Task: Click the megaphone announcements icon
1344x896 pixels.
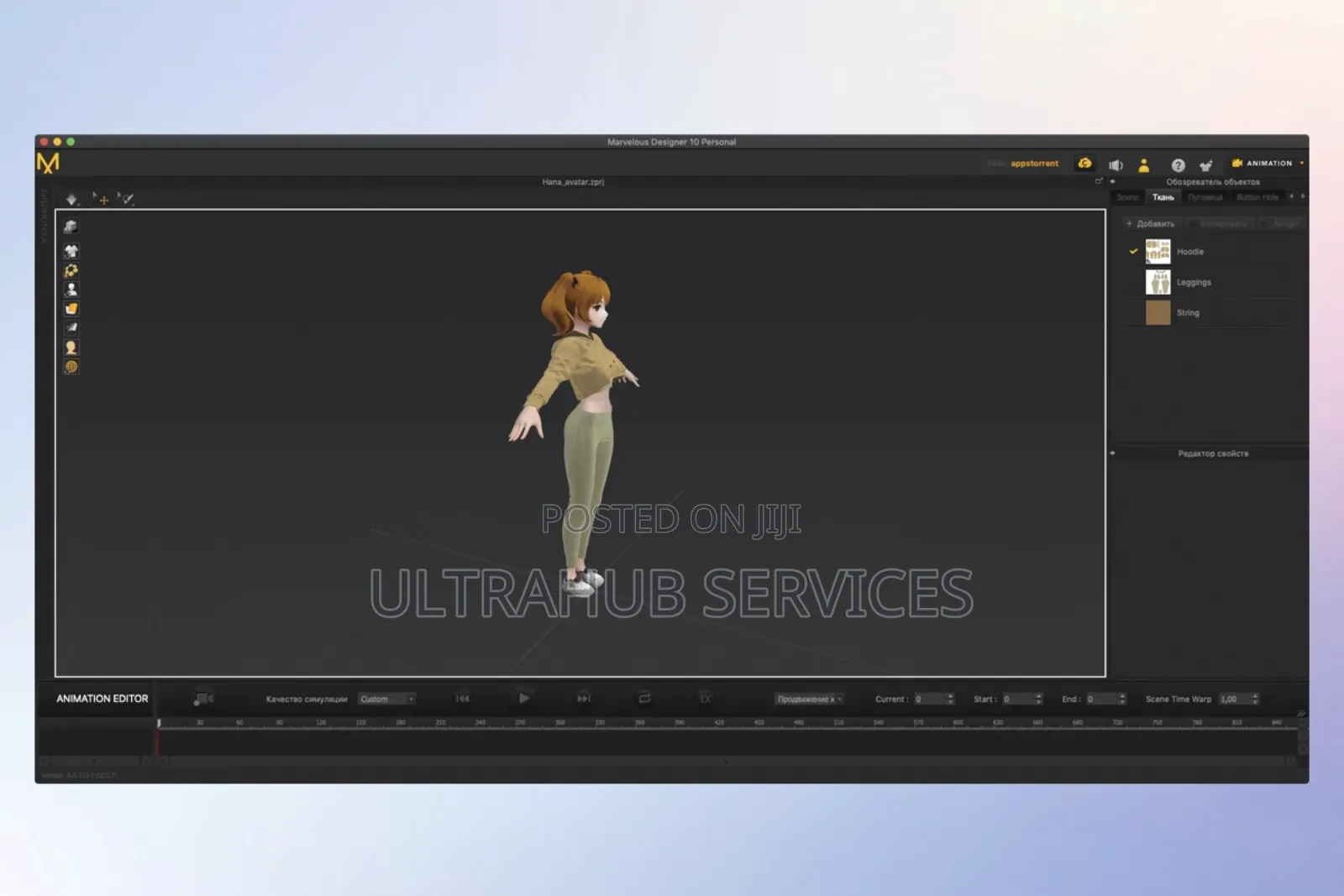Action: 1116,165
